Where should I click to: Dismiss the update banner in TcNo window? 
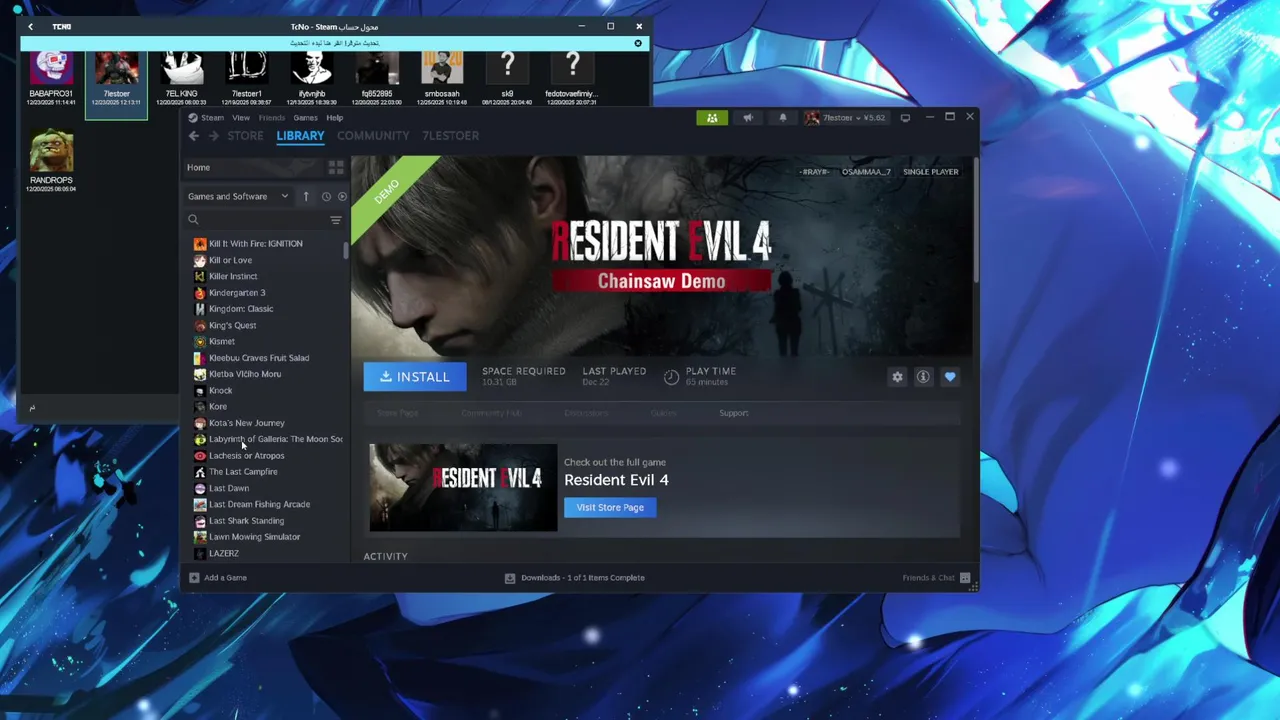point(638,43)
